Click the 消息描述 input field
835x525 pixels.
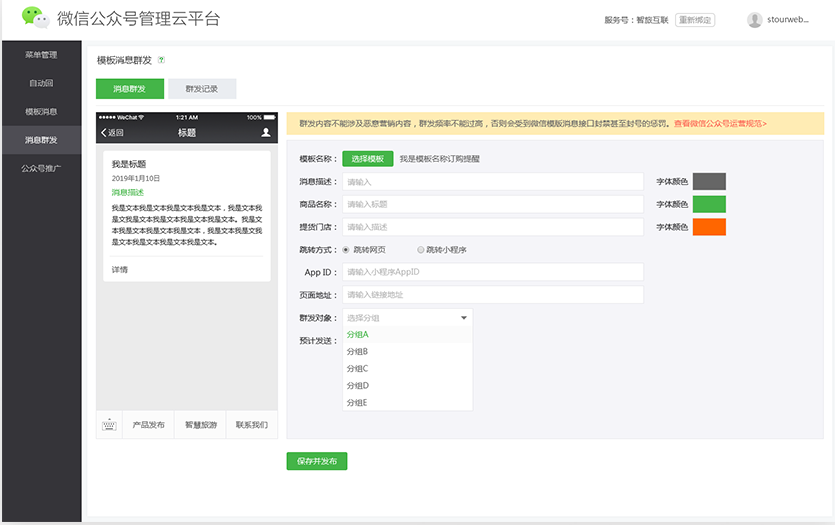coord(492,181)
